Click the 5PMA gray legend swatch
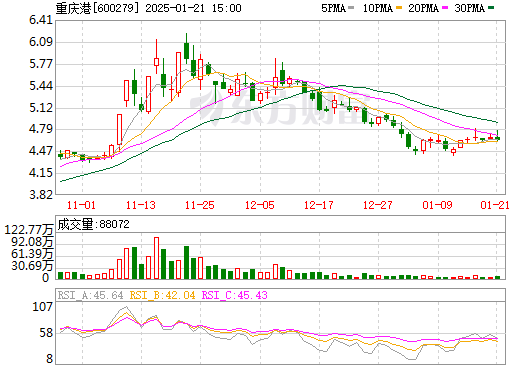This screenshot has width=520, height=365. (x=351, y=8)
